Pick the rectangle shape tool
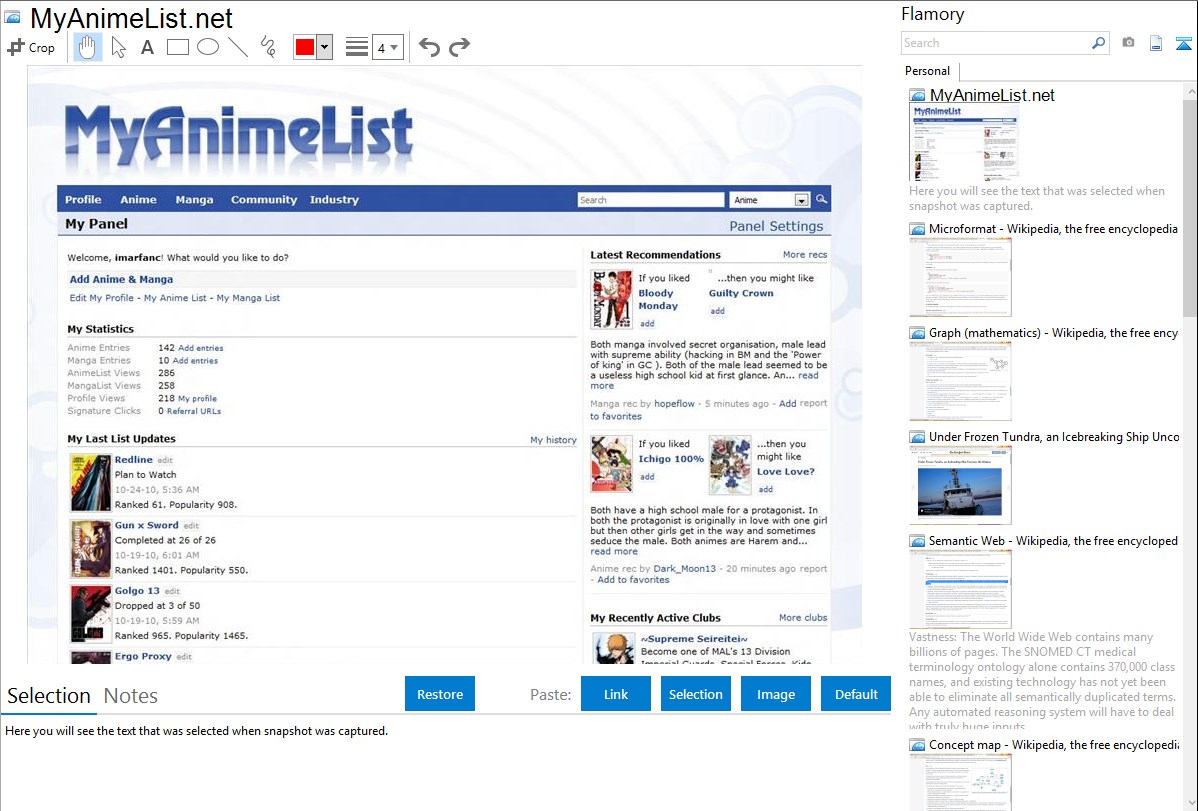 click(177, 47)
